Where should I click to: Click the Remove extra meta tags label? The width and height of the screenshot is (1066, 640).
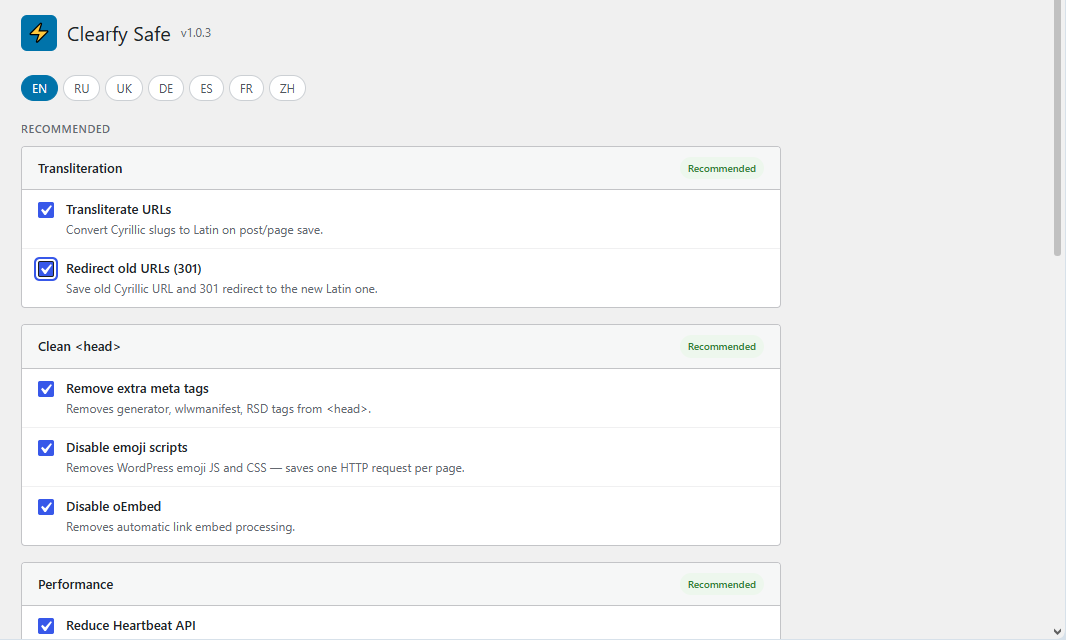137,388
